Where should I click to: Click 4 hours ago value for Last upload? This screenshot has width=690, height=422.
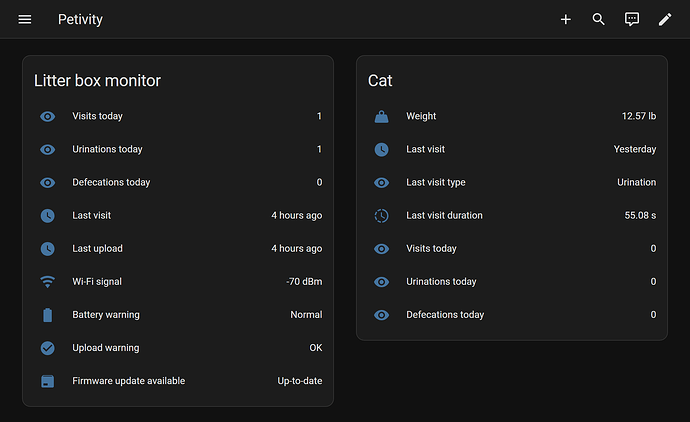click(x=297, y=249)
